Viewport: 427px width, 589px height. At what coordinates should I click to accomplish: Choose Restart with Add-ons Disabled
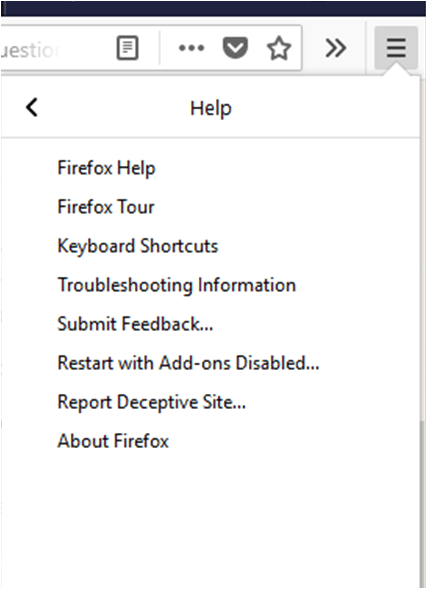[188, 363]
